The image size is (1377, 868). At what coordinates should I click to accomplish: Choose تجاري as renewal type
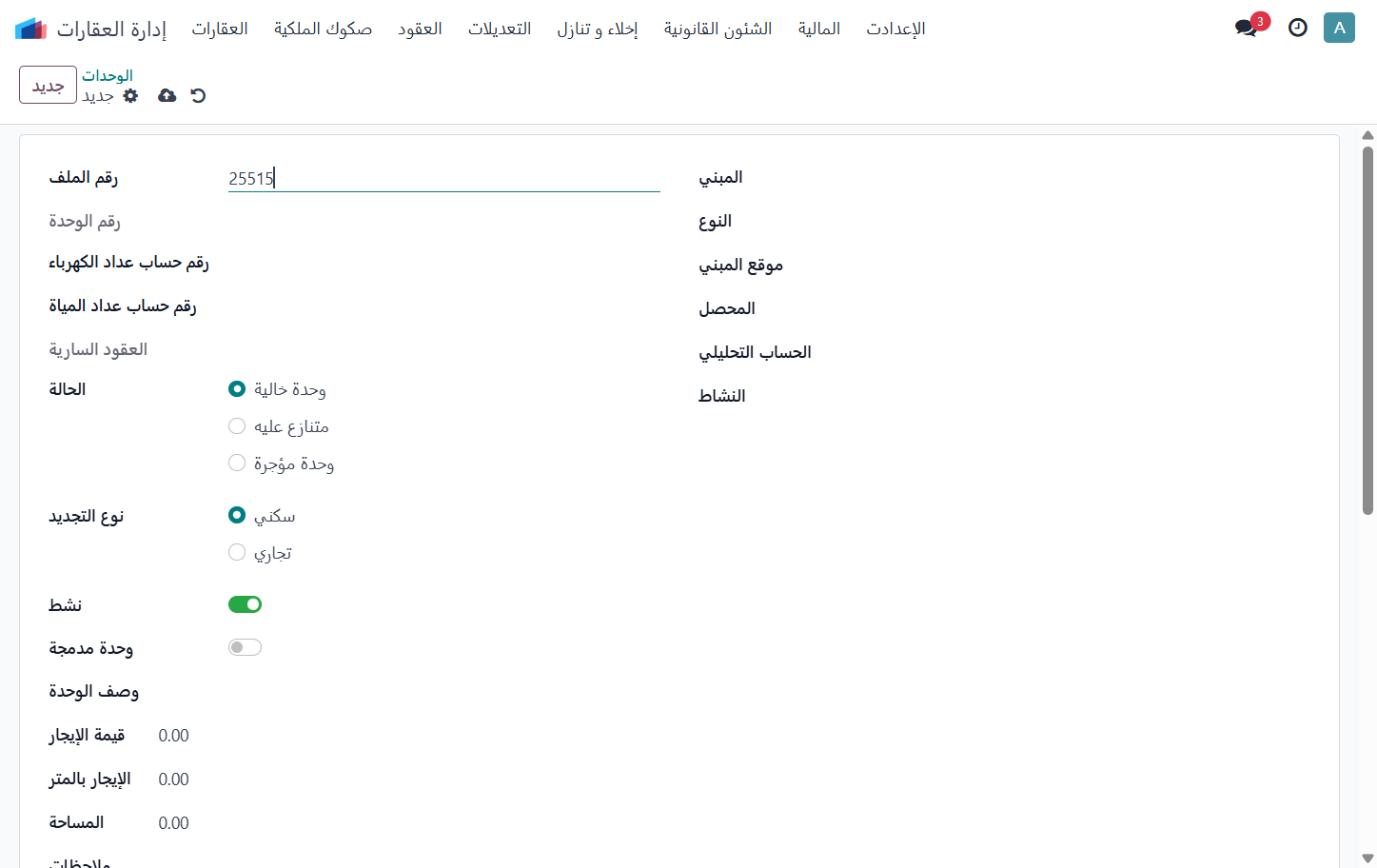(237, 552)
